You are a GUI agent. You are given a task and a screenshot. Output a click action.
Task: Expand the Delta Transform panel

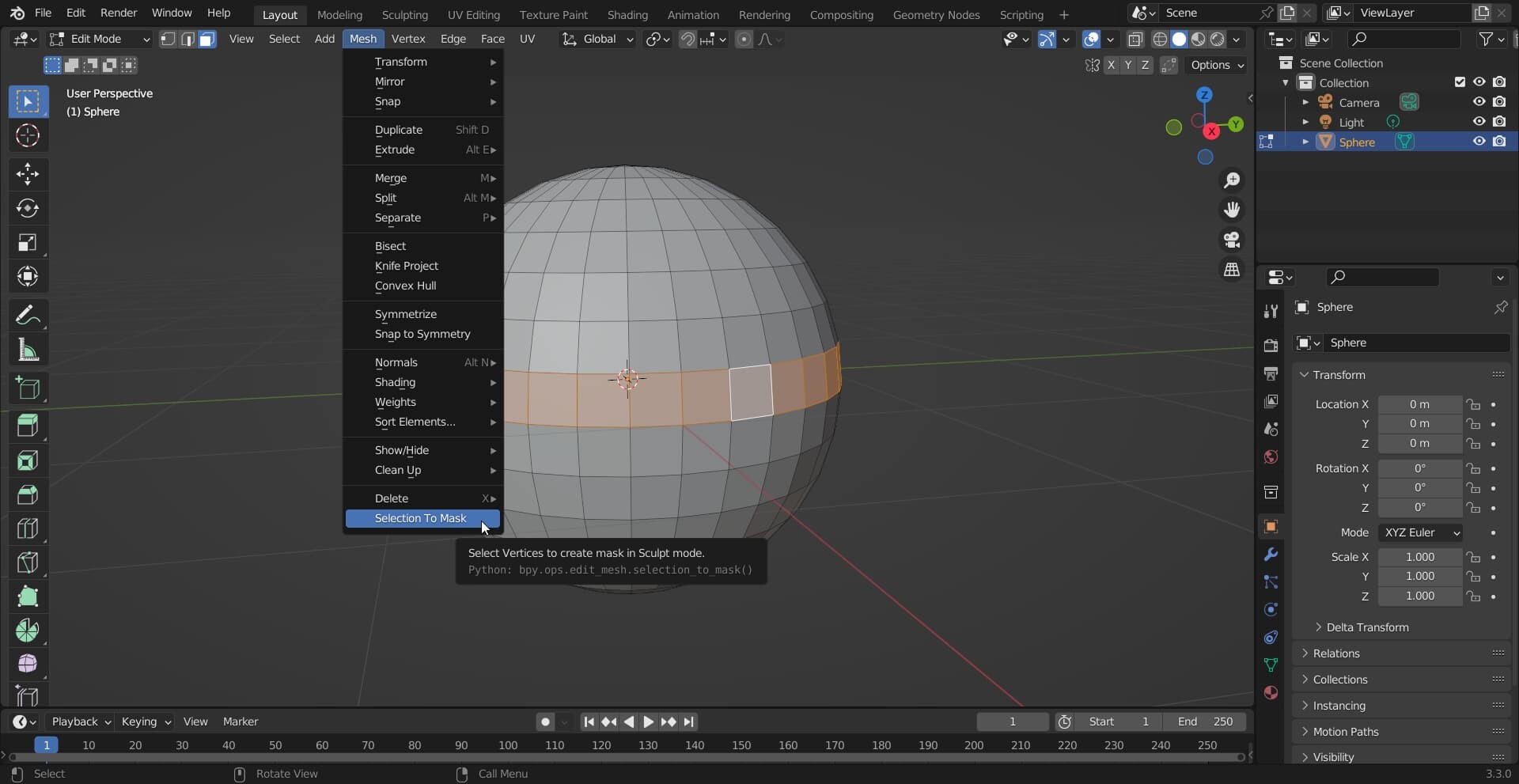click(1366, 627)
